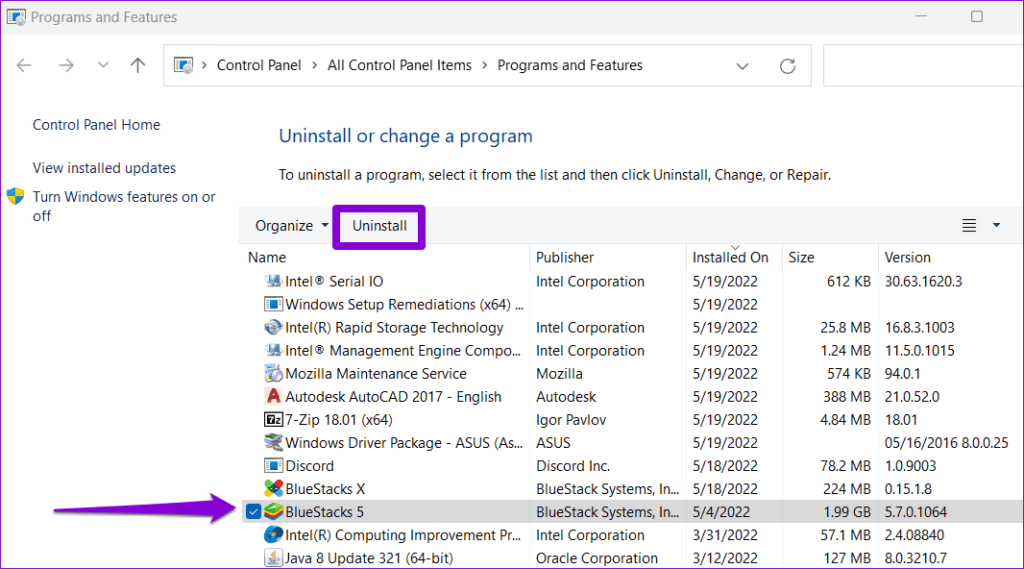Open the view options dropdown arrow

coord(997,225)
